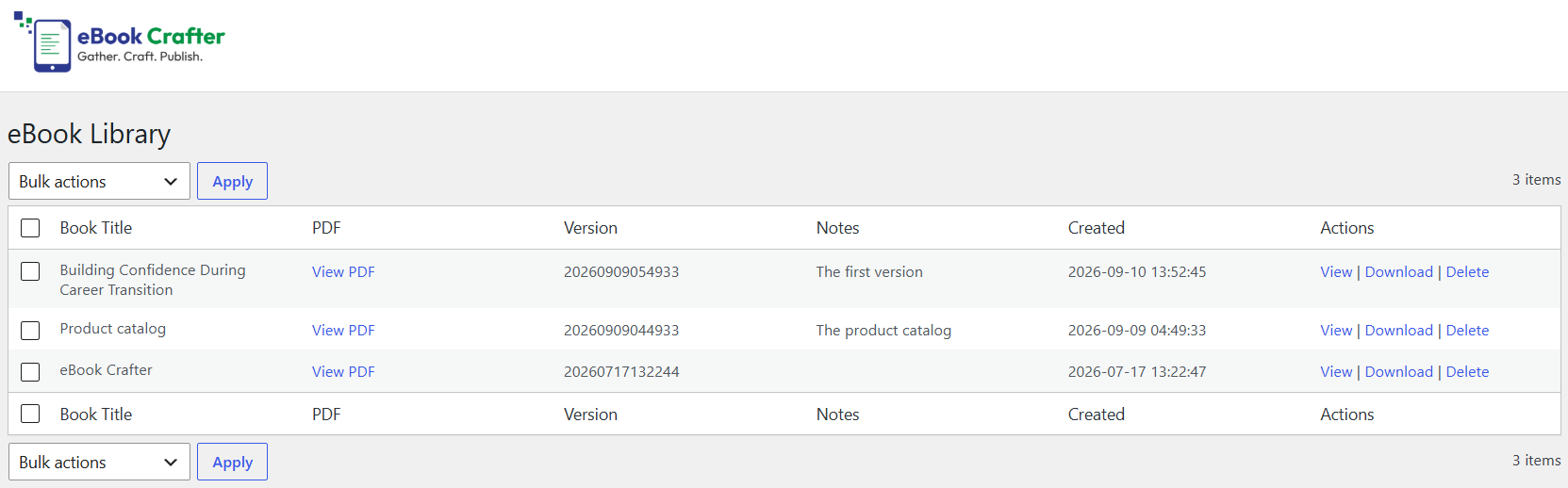
Task: Click the Book Title column header
Action: 96,228
